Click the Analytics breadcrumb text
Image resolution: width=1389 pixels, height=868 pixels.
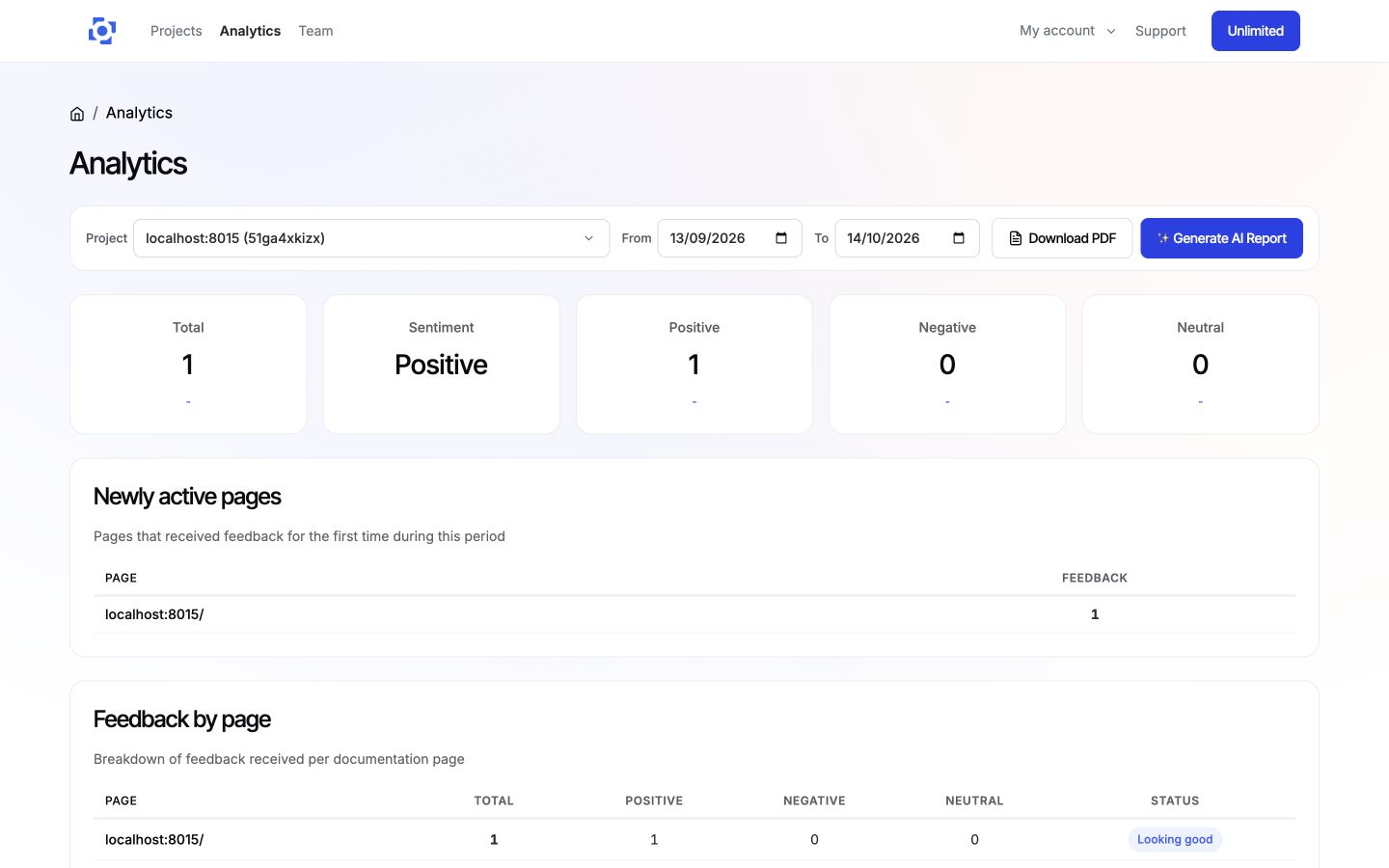pyautogui.click(x=139, y=113)
